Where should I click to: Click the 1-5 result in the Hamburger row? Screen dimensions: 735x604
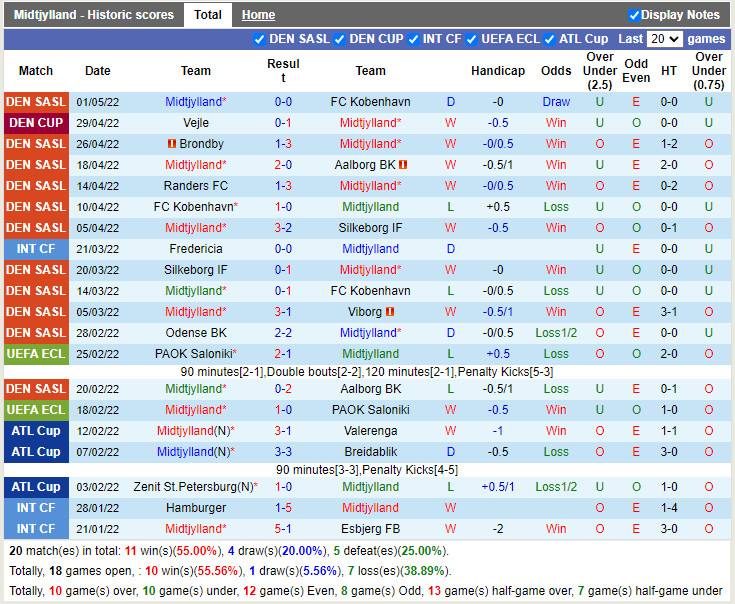pyautogui.click(x=283, y=508)
